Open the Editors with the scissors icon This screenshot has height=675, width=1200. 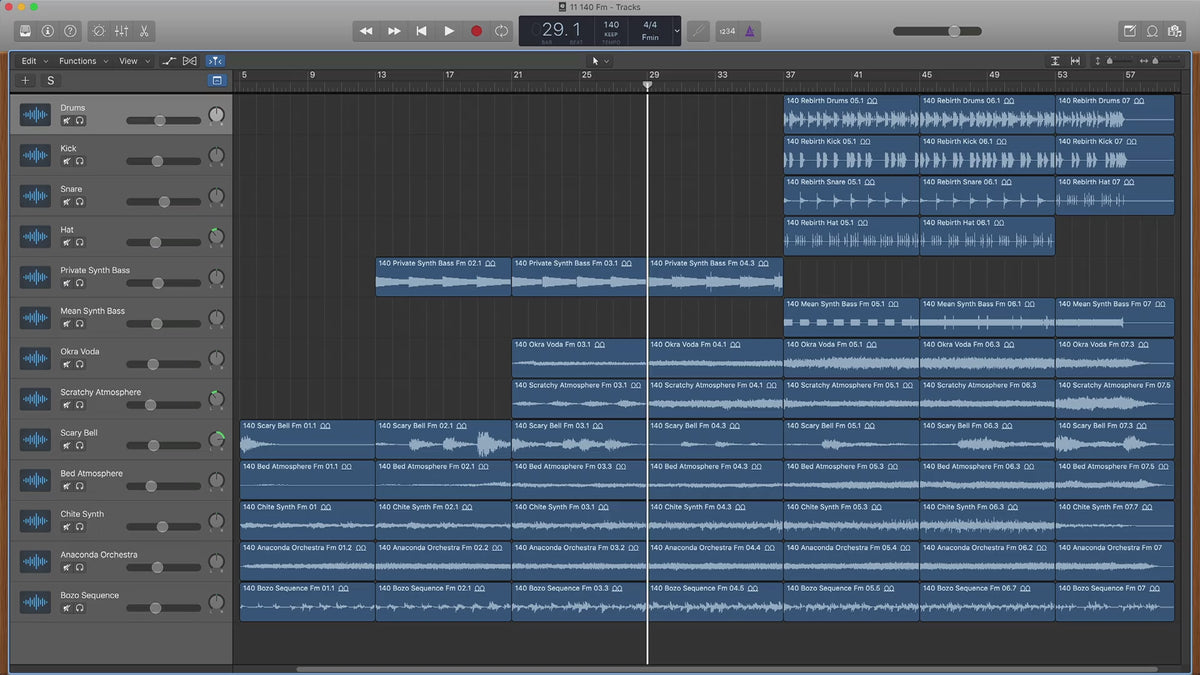(145, 31)
